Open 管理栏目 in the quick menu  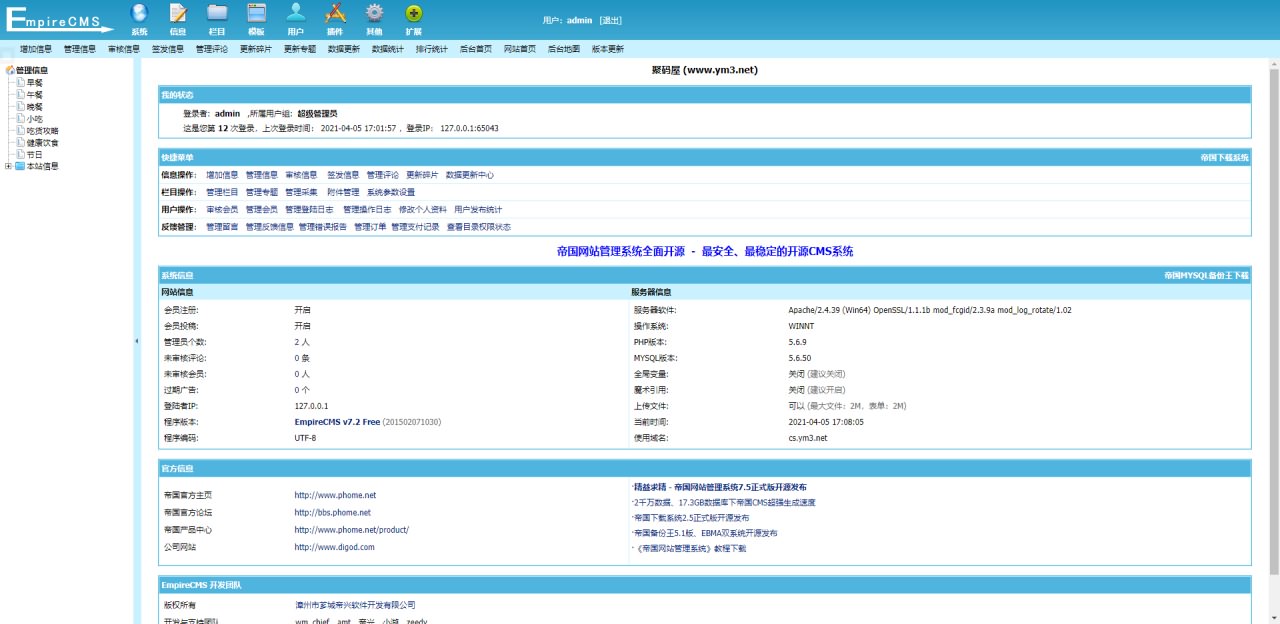(x=222, y=192)
